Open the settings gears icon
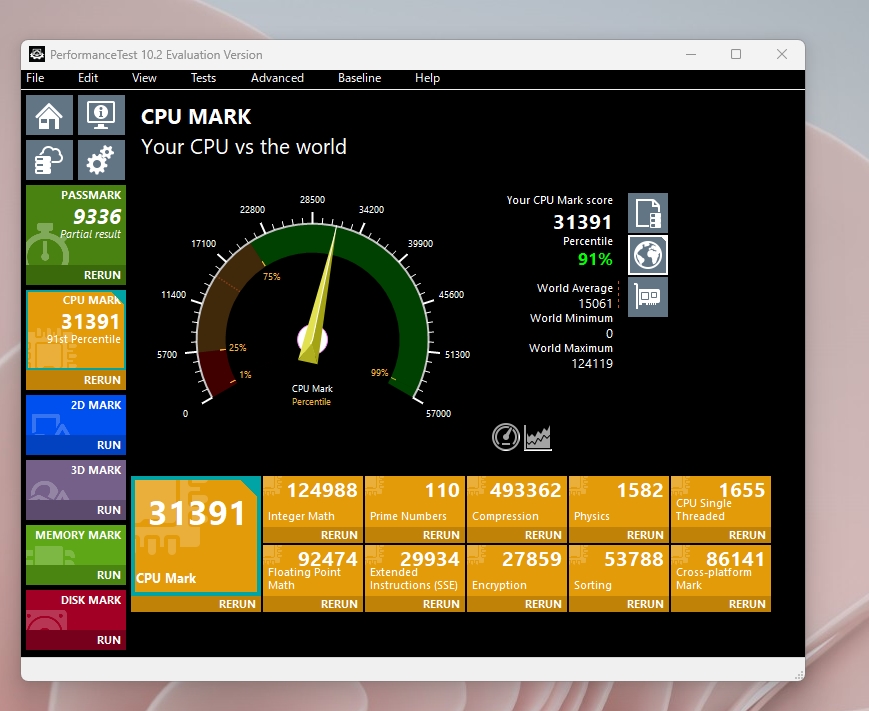The width and height of the screenshot is (869, 711). coord(101,160)
